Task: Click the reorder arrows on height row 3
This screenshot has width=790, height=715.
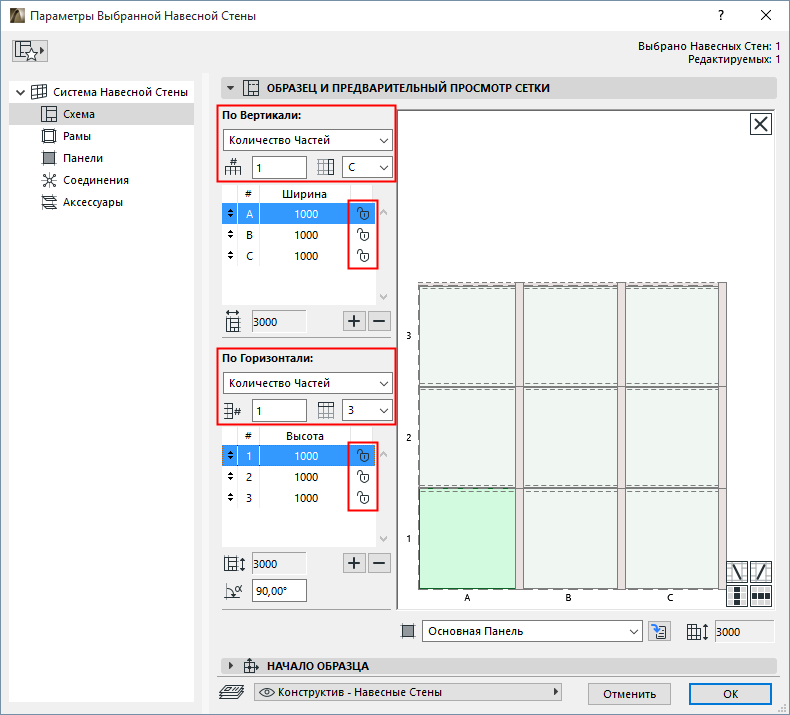Action: (x=230, y=498)
